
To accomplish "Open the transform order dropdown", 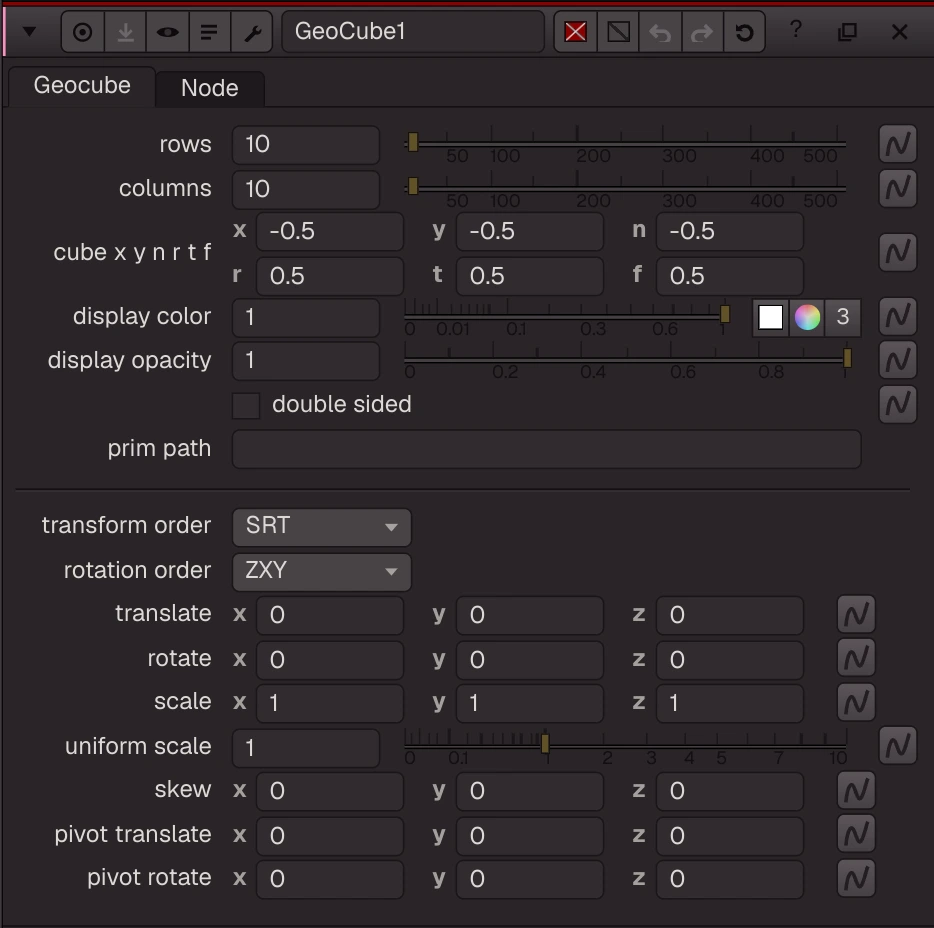I will click(x=322, y=527).
